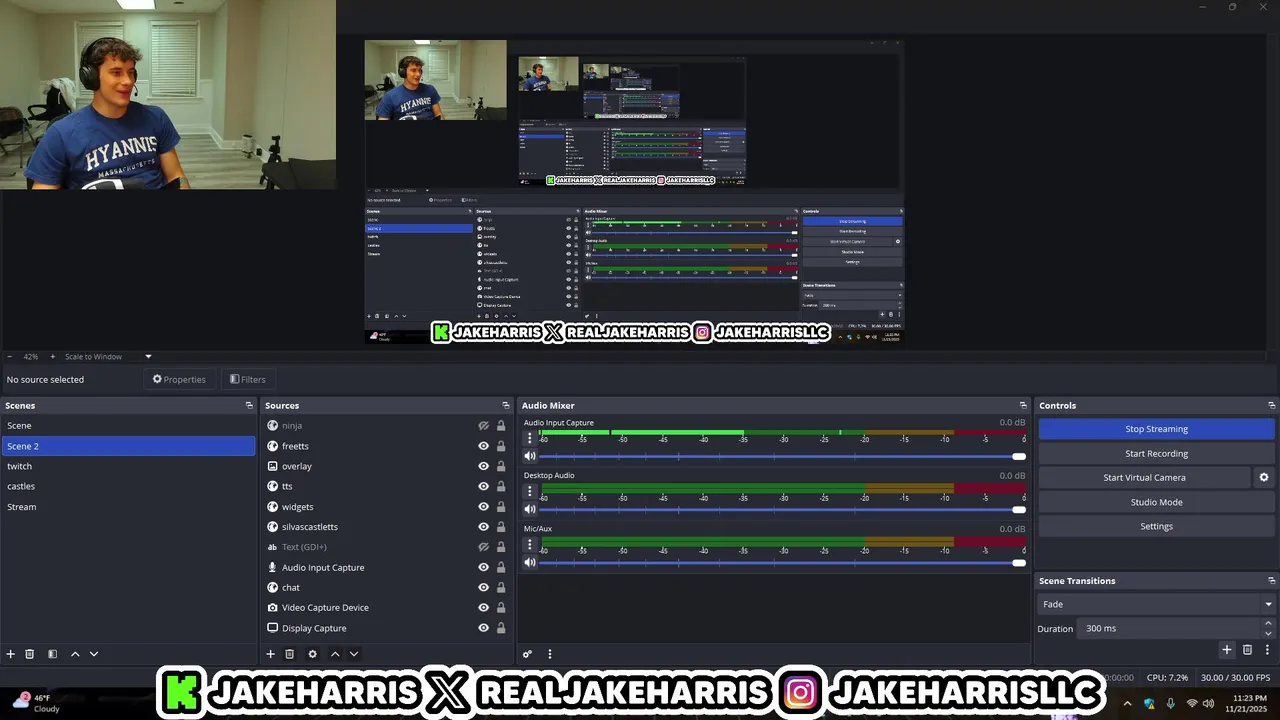The width and height of the screenshot is (1280, 720).
Task: Add a new source with the plus icon
Action: [x=270, y=654]
